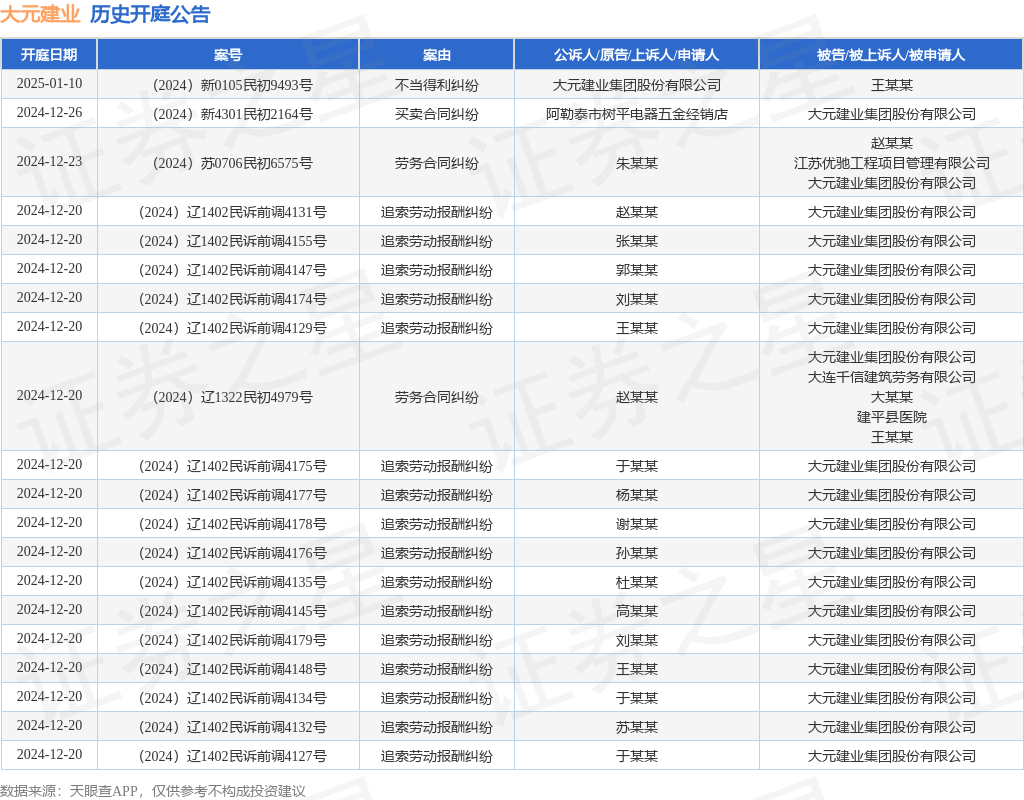Click the 不当得利纠纷 case cause

click(436, 85)
